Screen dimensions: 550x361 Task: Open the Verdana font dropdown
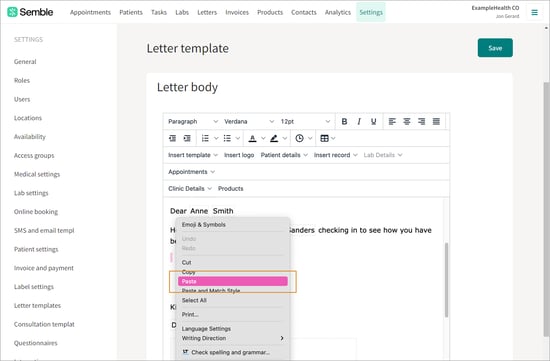click(249, 121)
